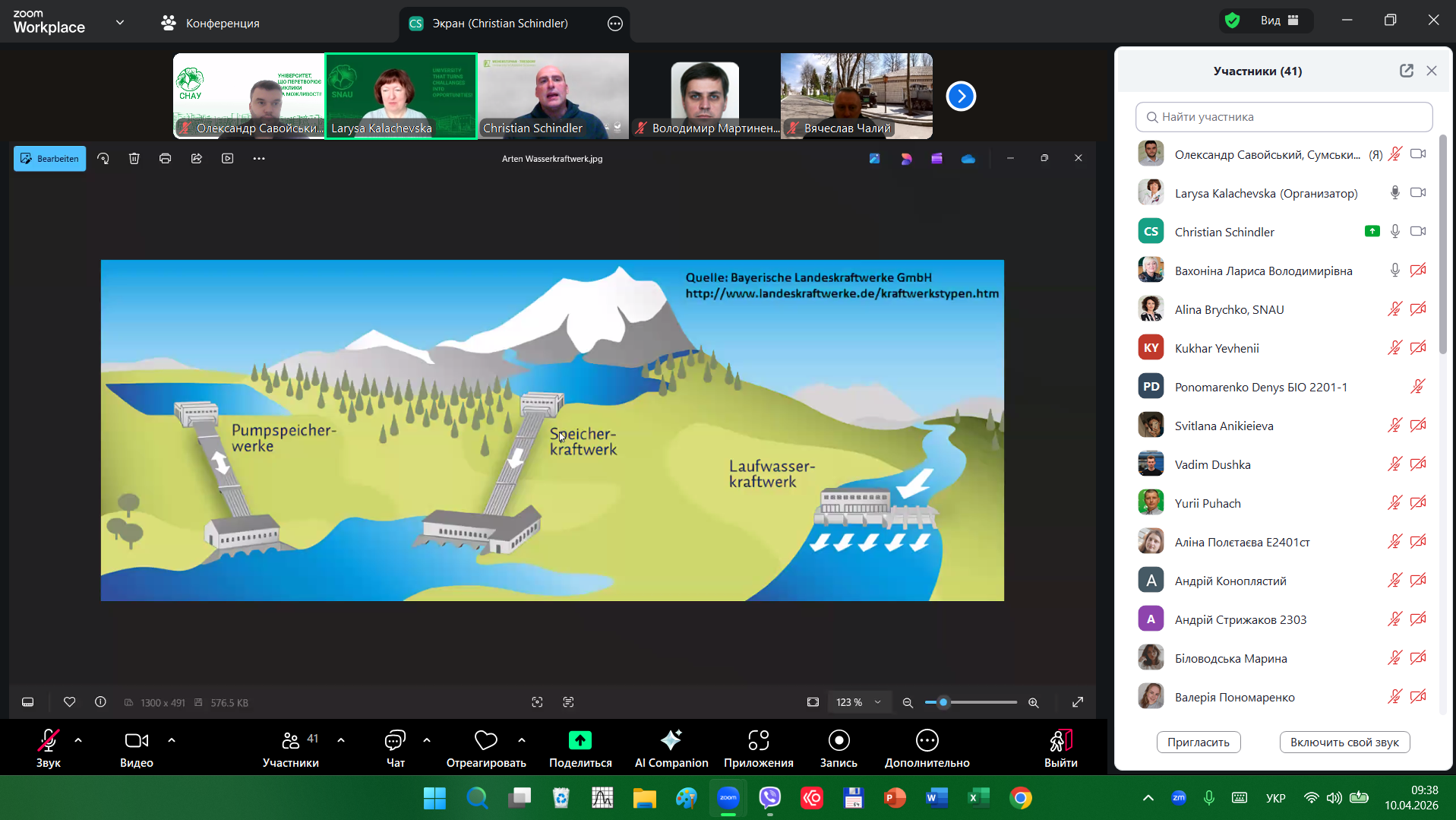Expand video options arrow next to Видео
Screen dimensions: 1456x820
pyautogui.click(x=172, y=740)
